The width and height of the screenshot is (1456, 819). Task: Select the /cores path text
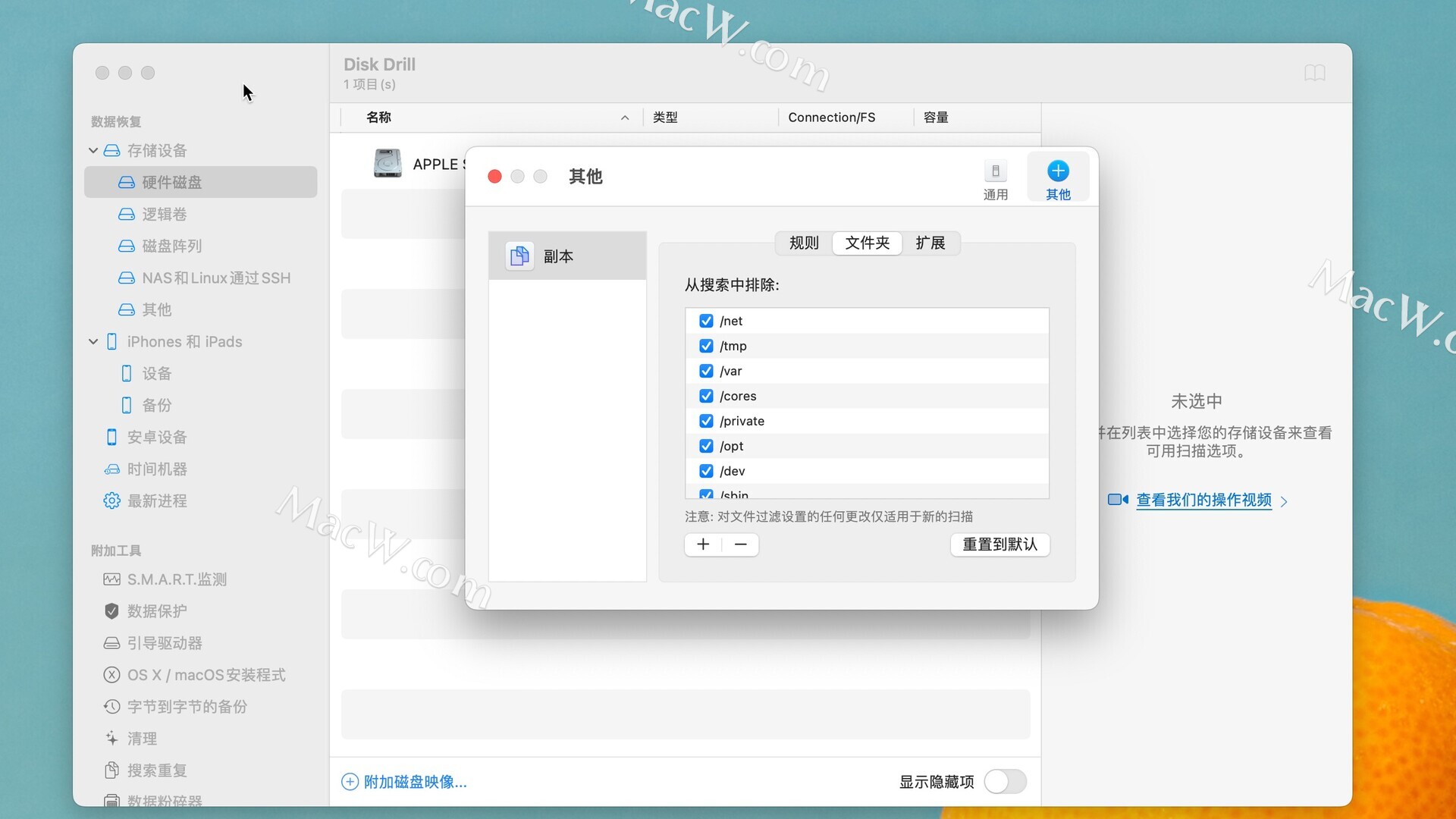[x=738, y=396]
